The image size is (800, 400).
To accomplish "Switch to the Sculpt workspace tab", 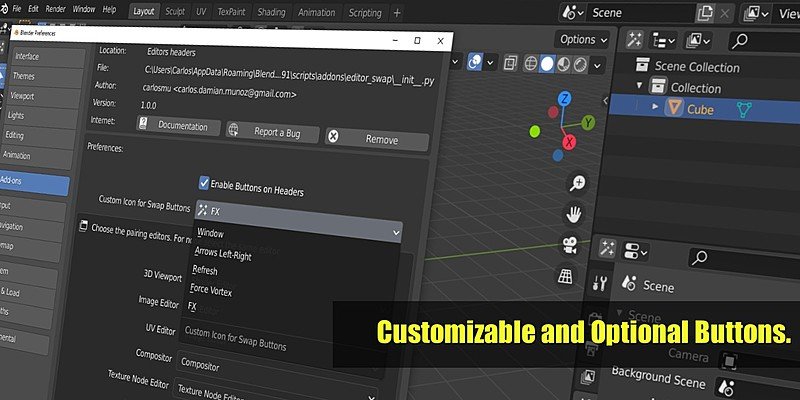I will pos(175,12).
